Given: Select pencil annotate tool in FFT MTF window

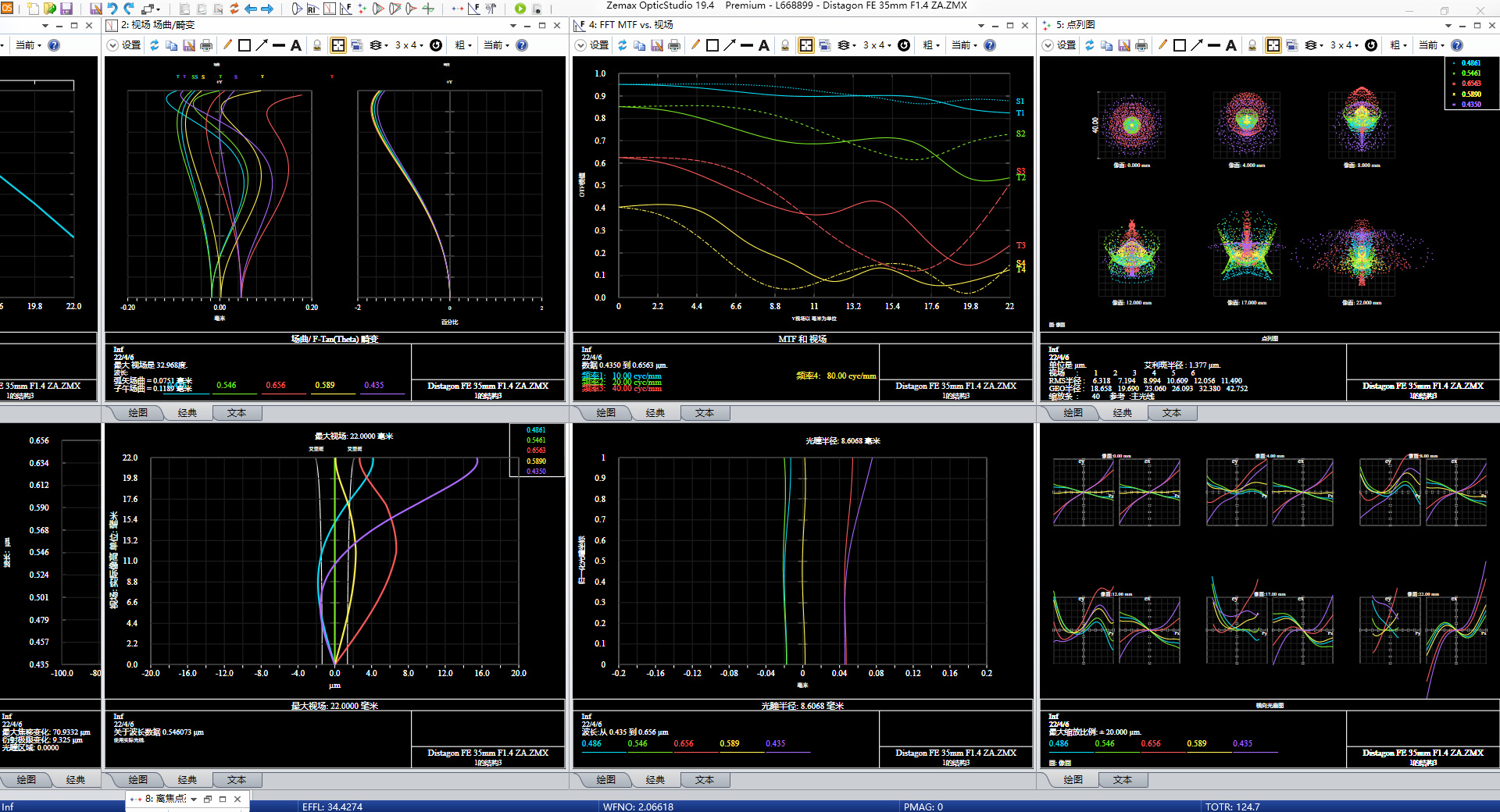Looking at the screenshot, I should tap(695, 45).
